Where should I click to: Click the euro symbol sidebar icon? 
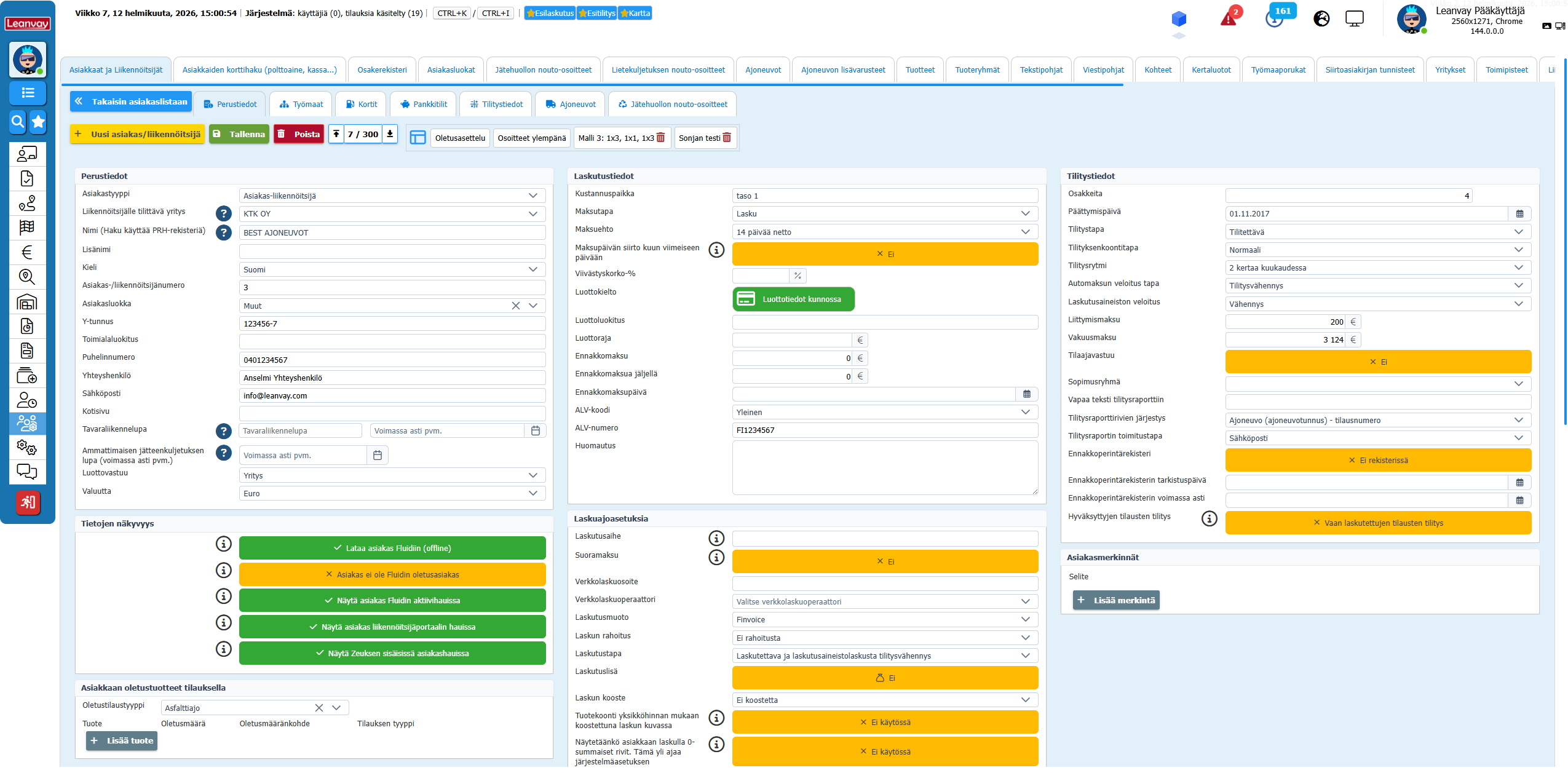click(x=27, y=252)
